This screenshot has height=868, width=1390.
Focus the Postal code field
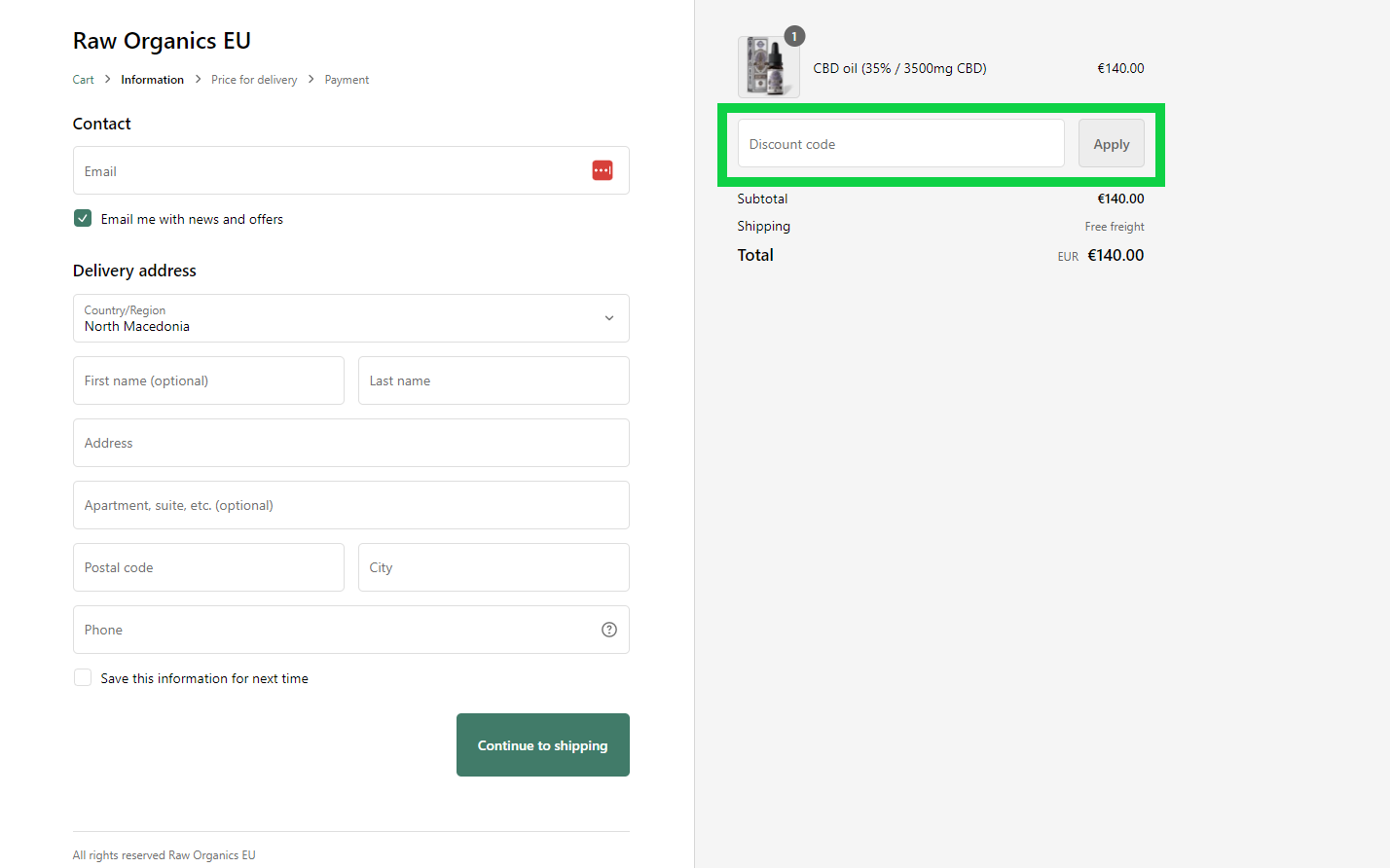click(x=208, y=567)
